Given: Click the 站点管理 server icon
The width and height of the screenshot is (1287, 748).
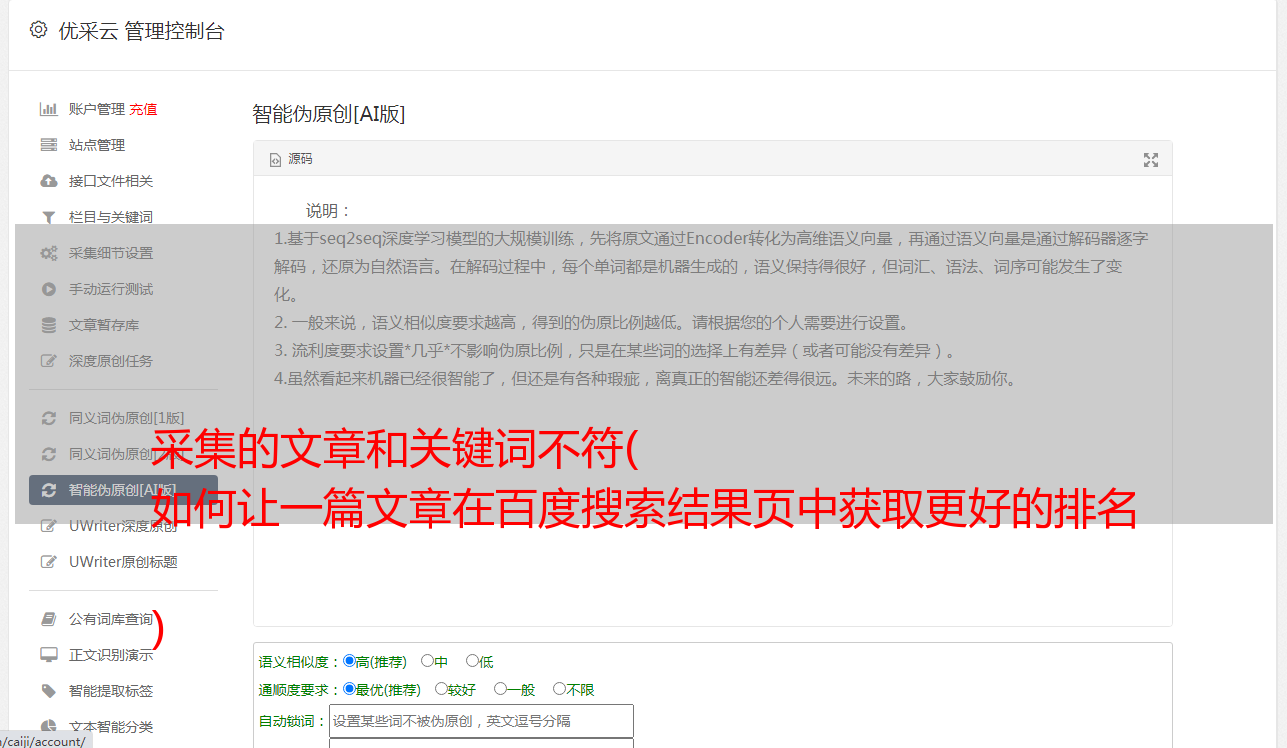Looking at the screenshot, I should pos(48,145).
